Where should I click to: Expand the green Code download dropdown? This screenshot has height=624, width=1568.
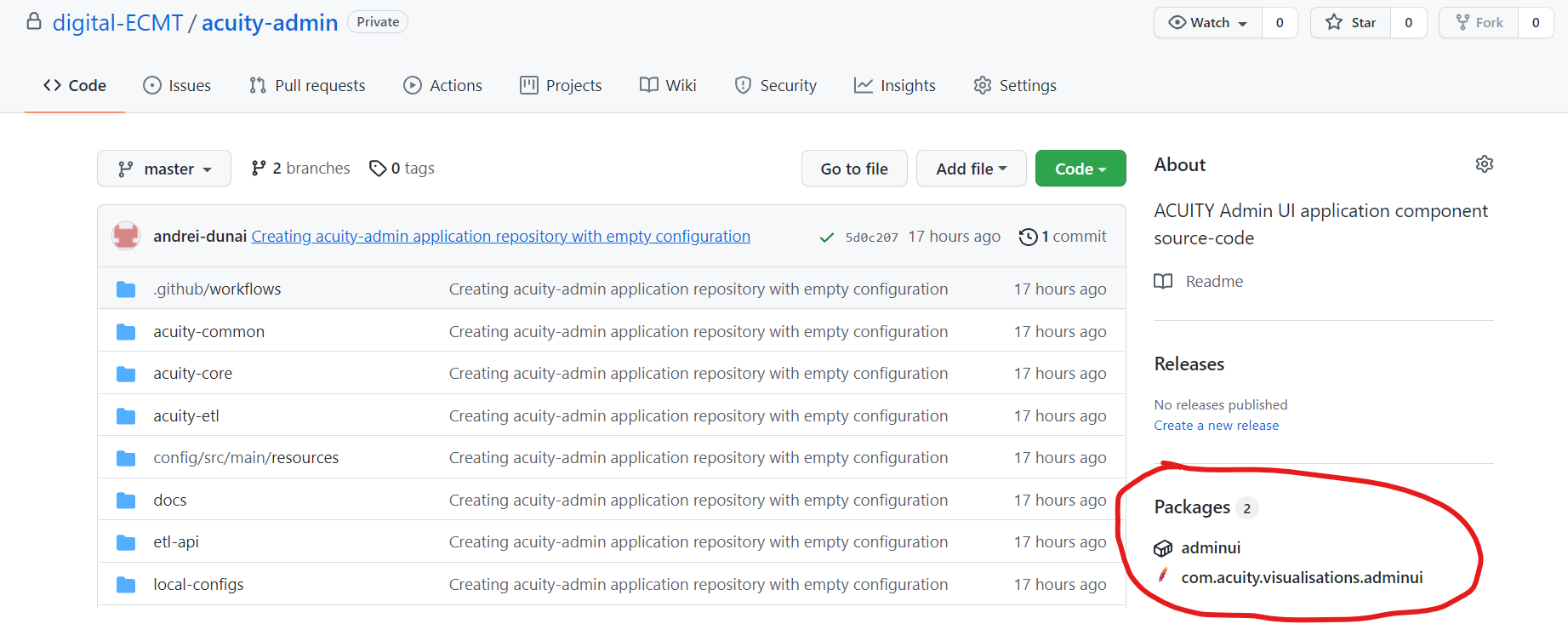[1080, 169]
